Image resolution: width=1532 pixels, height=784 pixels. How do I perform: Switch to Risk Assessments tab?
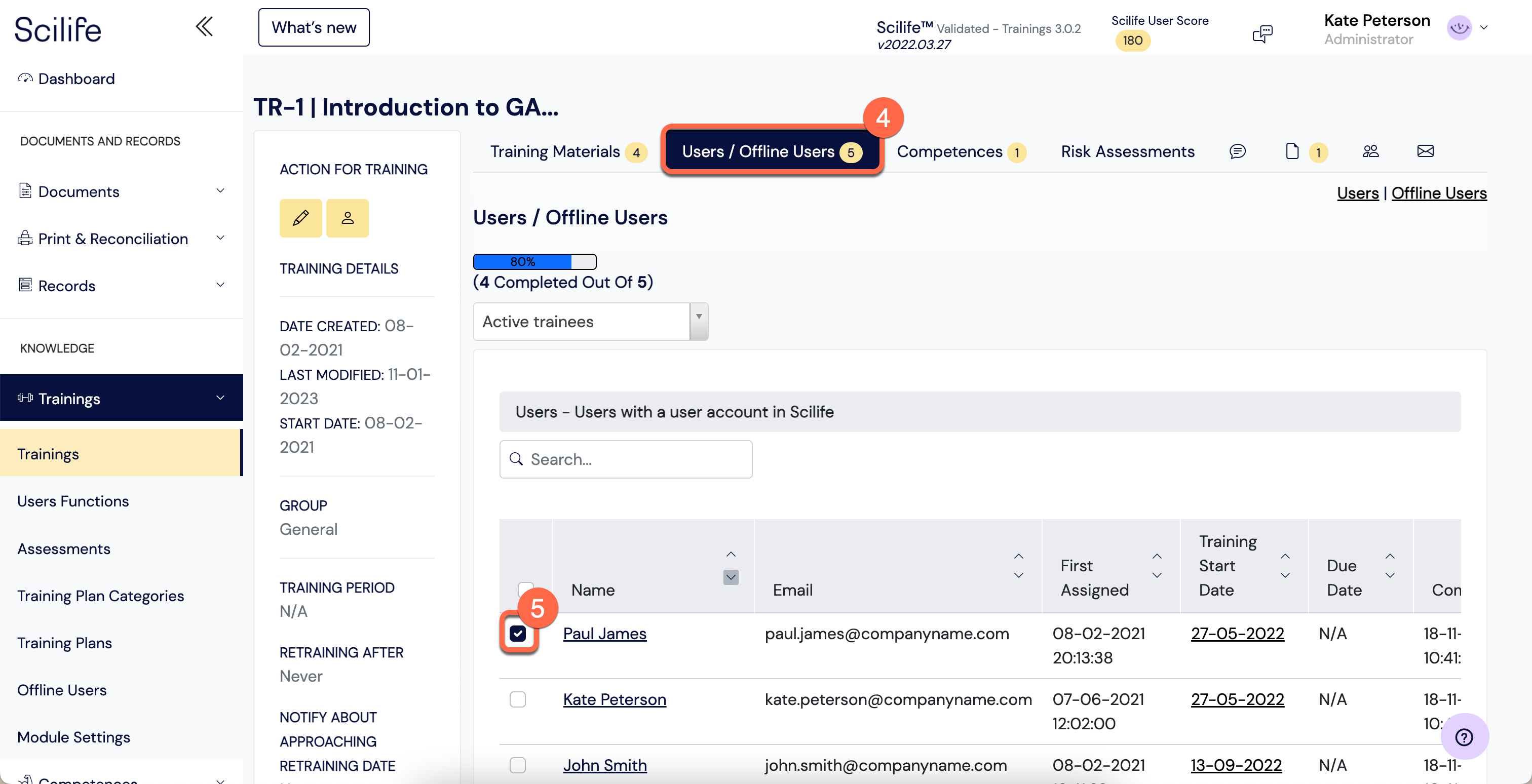1127,151
